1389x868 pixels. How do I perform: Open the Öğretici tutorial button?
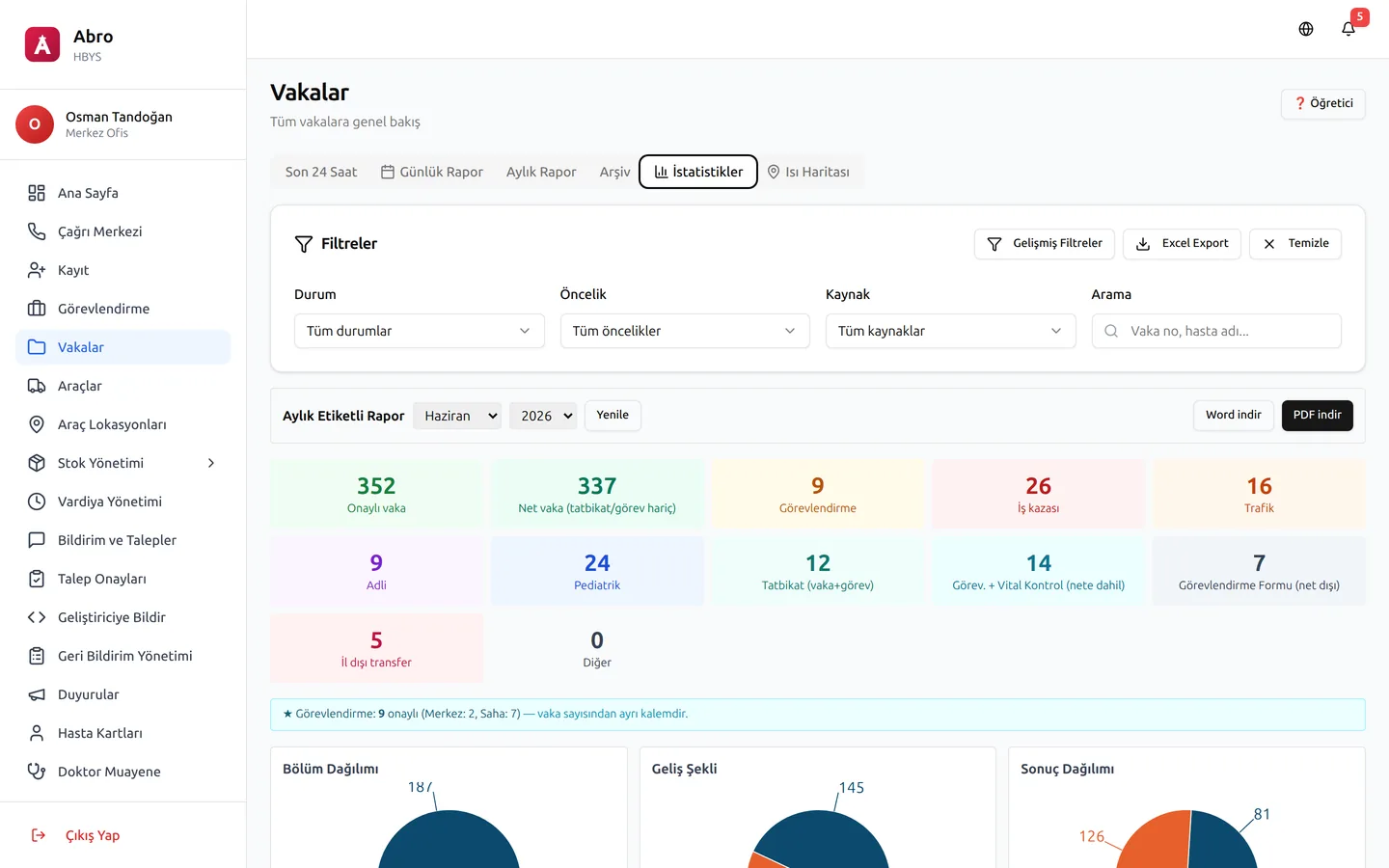[1323, 104]
